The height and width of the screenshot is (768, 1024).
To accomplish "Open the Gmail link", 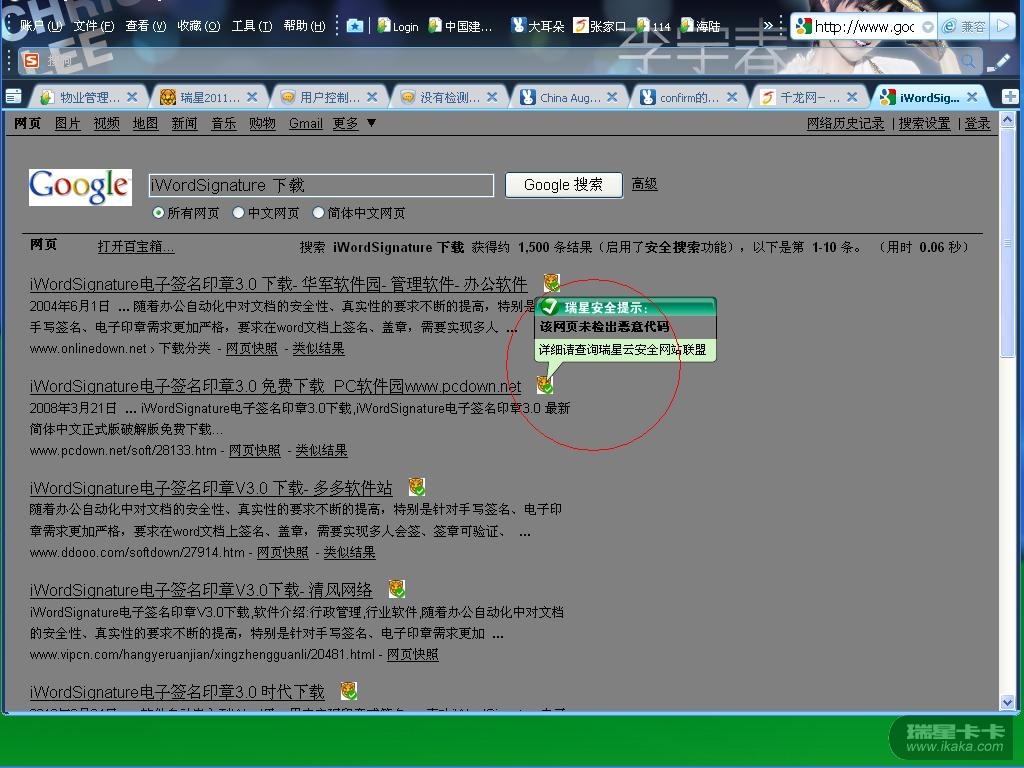I will pyautogui.click(x=306, y=123).
